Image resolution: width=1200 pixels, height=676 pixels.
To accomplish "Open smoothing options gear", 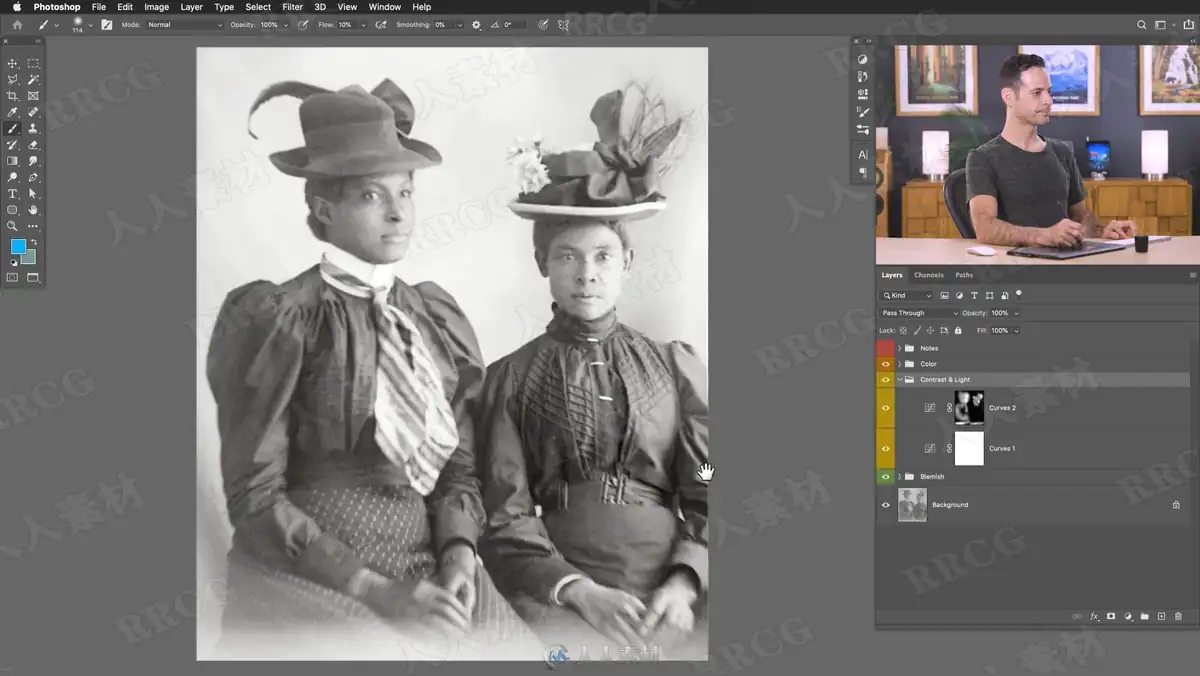I will 476,24.
